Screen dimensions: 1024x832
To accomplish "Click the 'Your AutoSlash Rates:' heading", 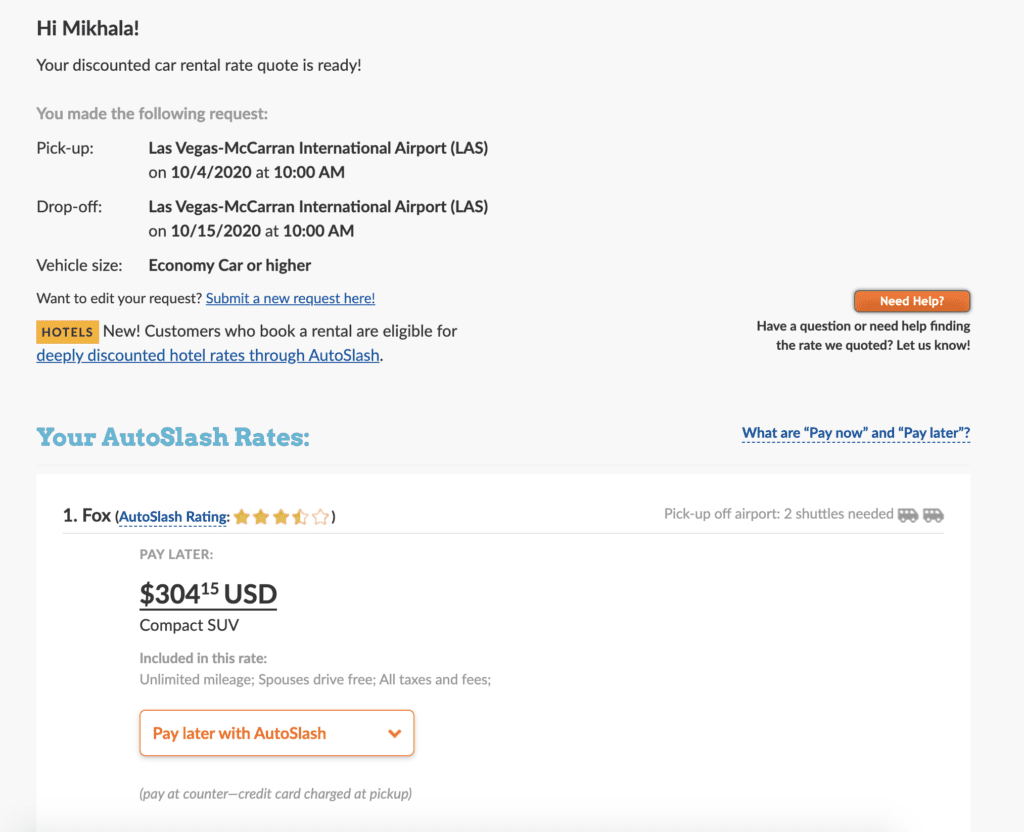I will click(x=173, y=437).
